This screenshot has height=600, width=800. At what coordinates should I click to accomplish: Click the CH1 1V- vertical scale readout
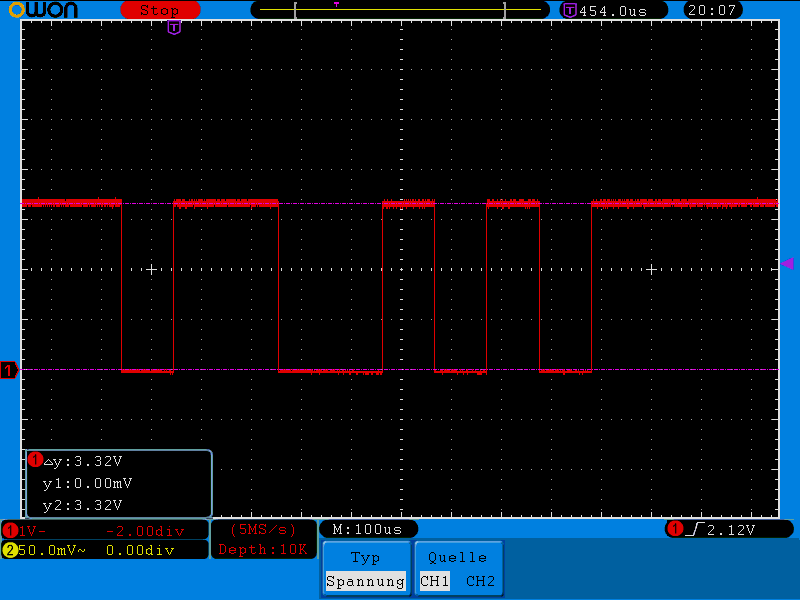33,531
